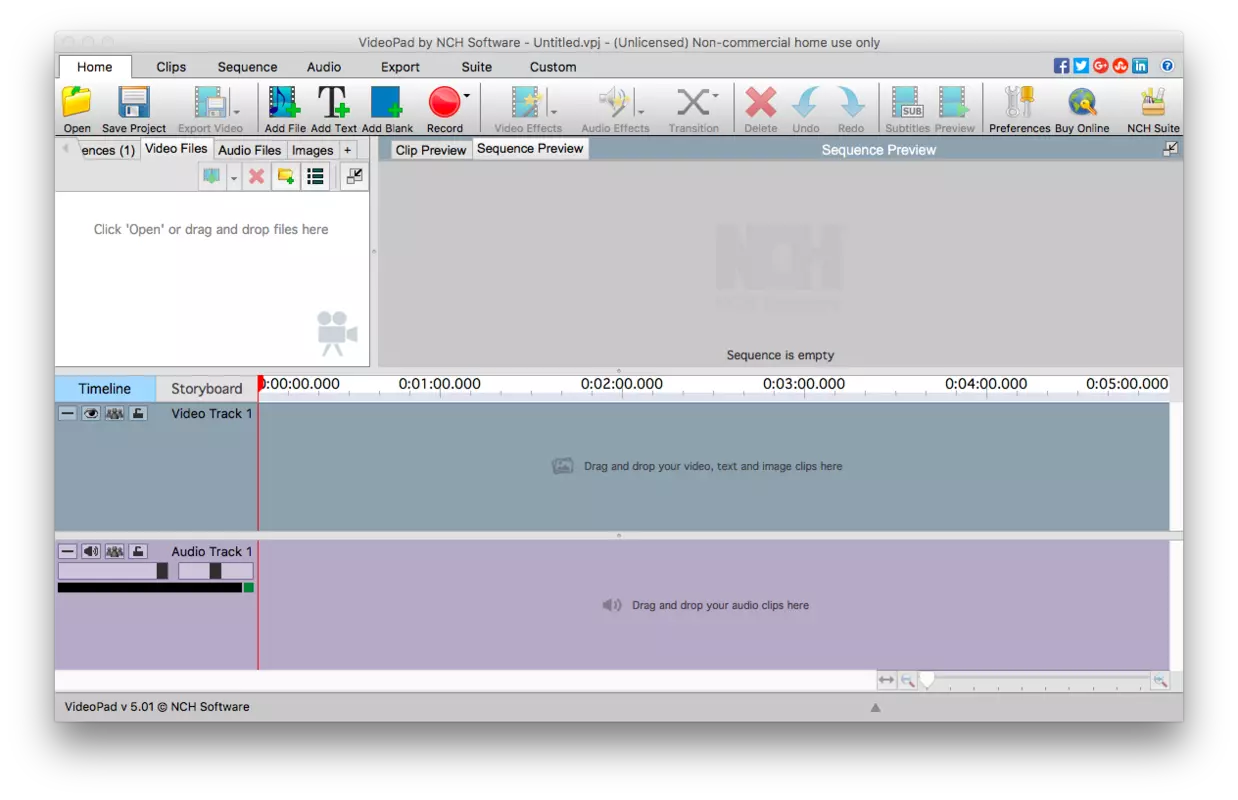The height and width of the screenshot is (800, 1238).
Task: Select the Clip Preview tab
Action: pos(431,150)
